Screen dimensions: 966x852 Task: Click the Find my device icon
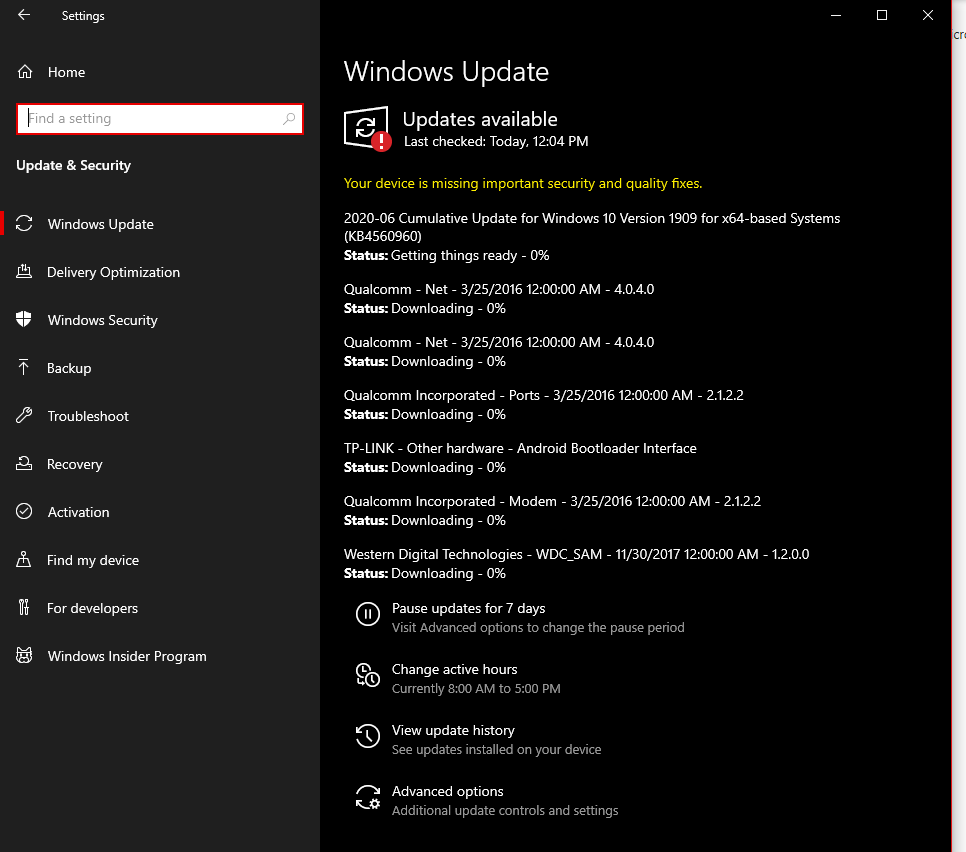point(23,559)
